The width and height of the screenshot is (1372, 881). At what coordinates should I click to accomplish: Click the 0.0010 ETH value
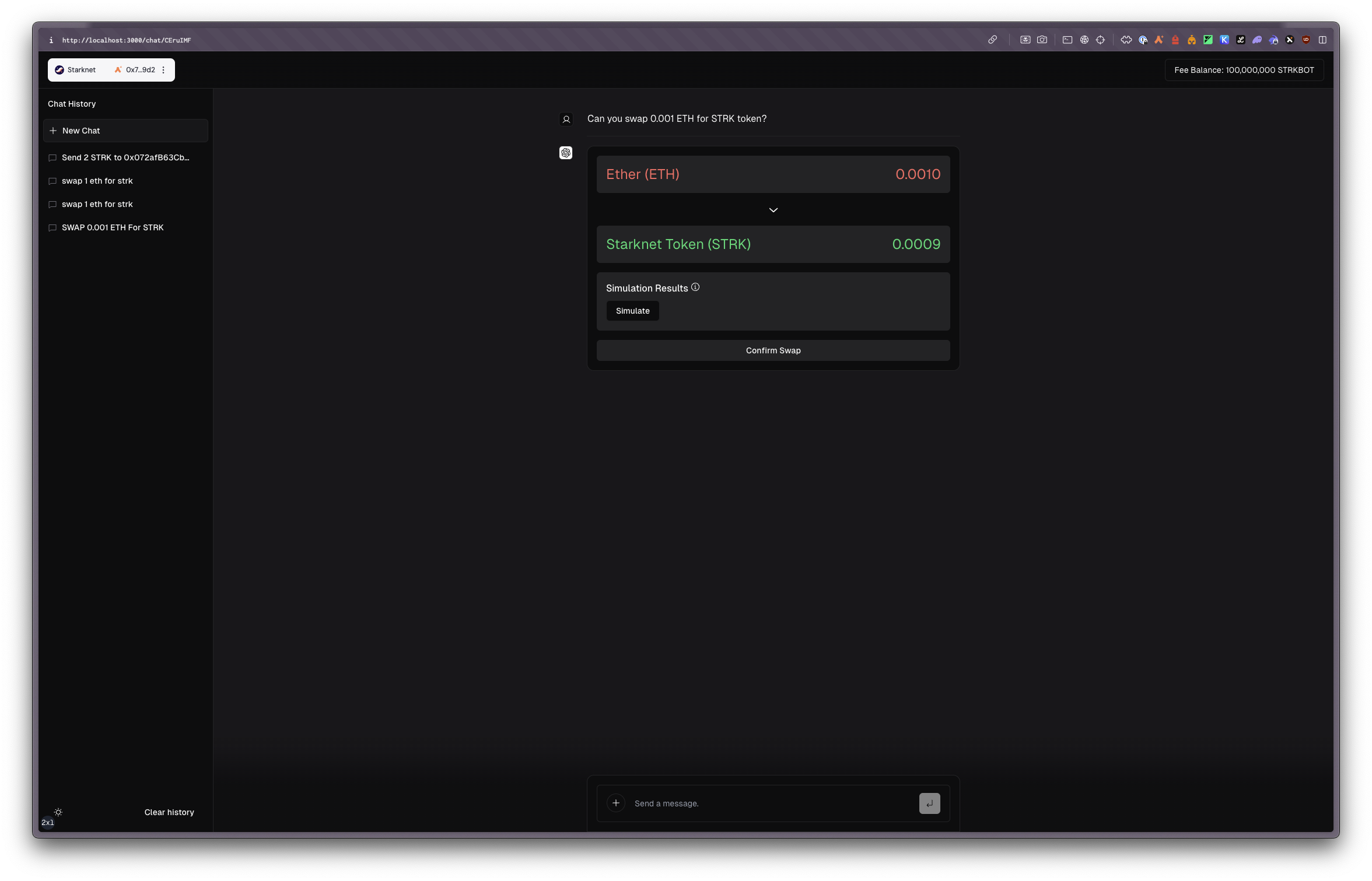(x=918, y=174)
